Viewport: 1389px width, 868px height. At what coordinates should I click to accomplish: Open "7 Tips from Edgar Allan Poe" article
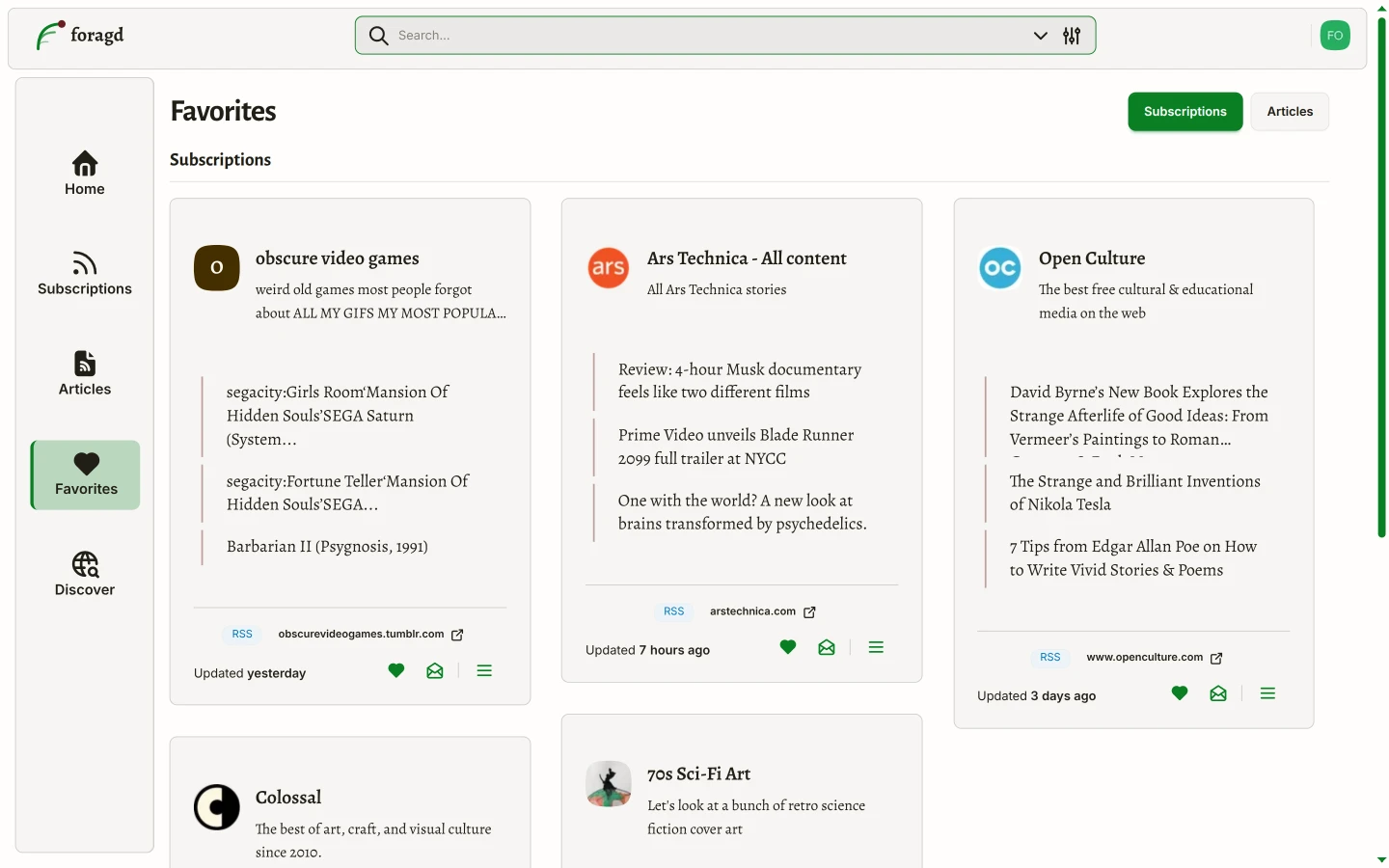tap(1133, 558)
